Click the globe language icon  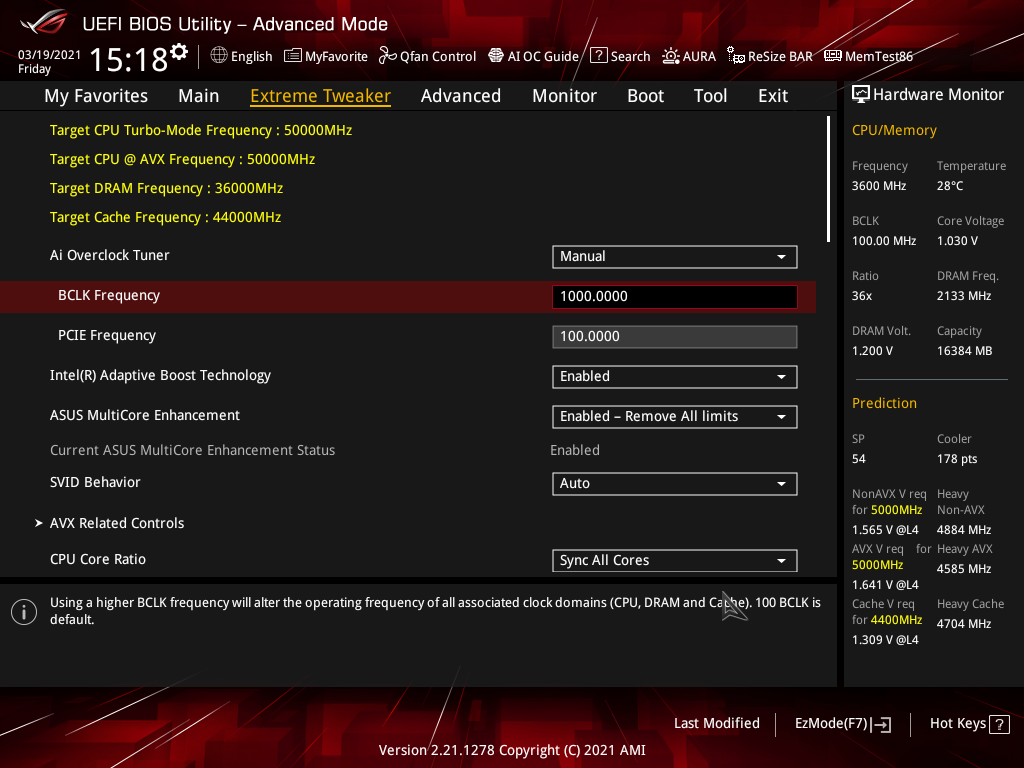pyautogui.click(x=219, y=56)
